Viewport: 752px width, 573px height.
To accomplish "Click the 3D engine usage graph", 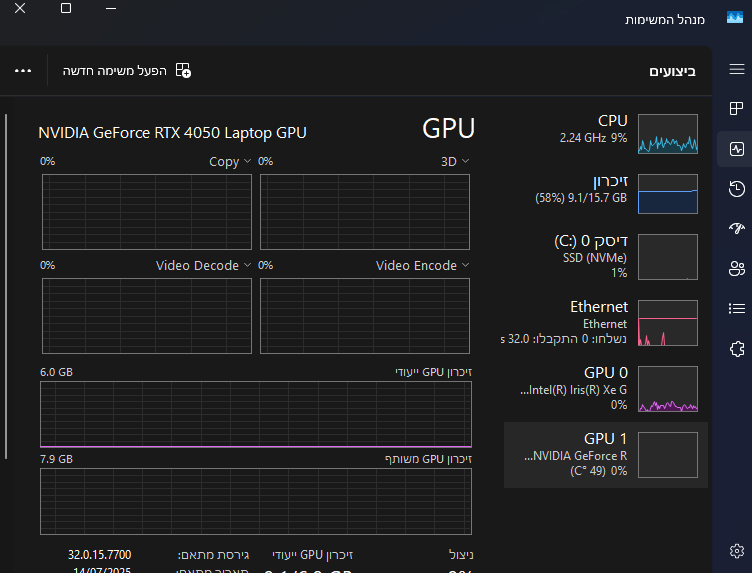I will coord(365,212).
